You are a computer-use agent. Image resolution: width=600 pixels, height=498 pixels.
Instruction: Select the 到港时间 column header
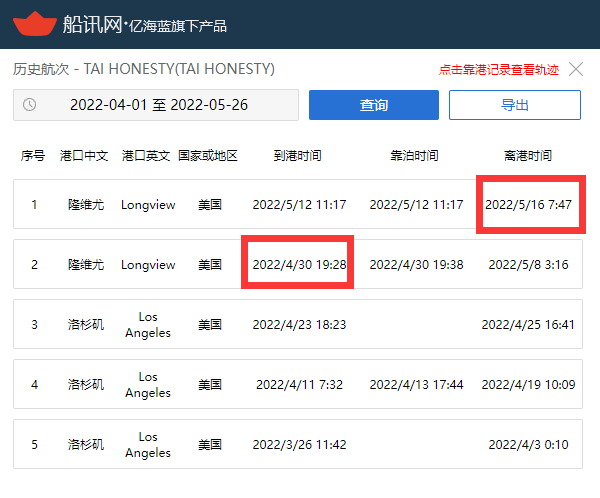click(x=297, y=156)
